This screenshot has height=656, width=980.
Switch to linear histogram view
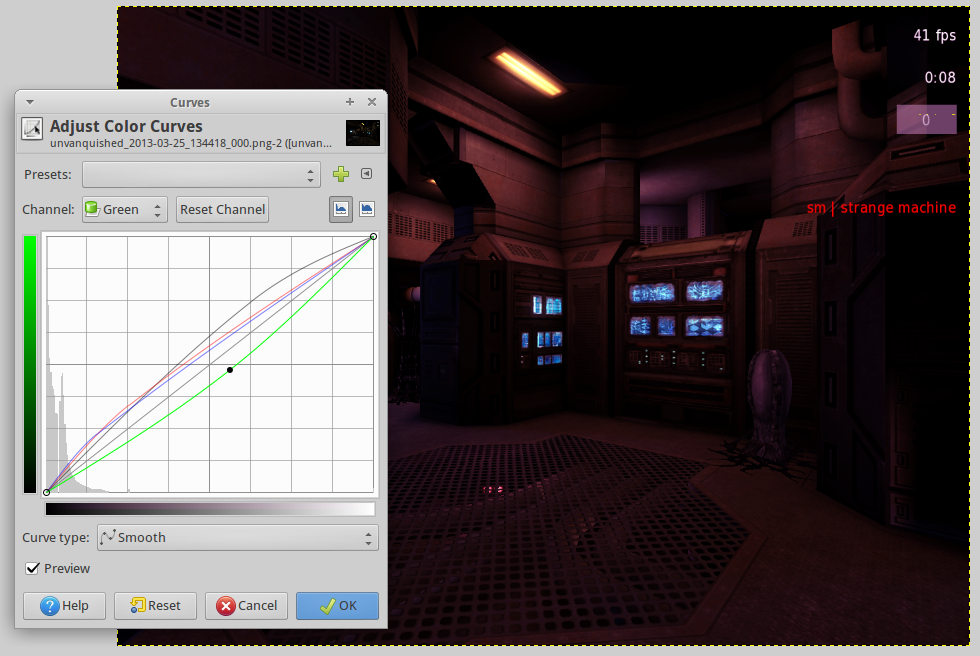[x=341, y=209]
